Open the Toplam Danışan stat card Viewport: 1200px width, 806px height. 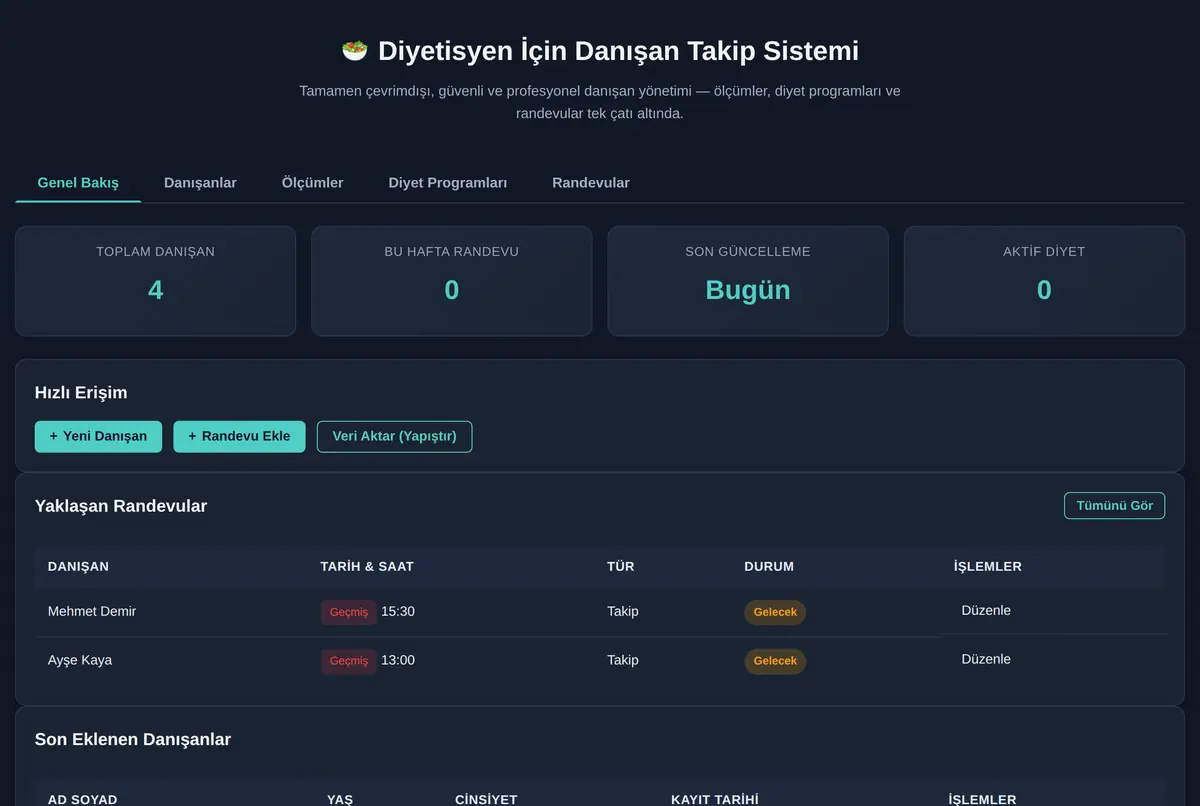point(155,281)
